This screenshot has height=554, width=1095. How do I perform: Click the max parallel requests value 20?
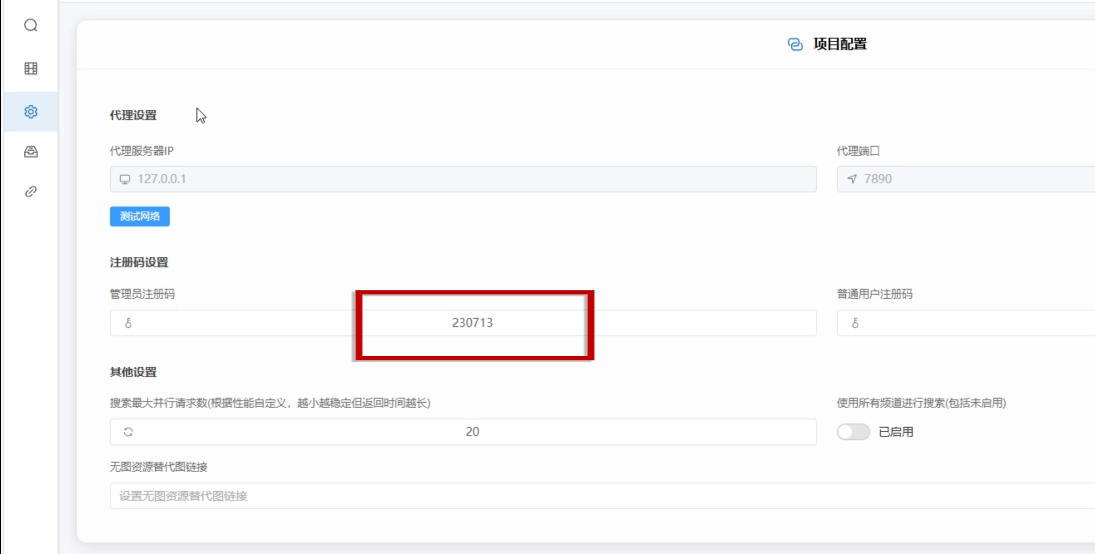472,432
